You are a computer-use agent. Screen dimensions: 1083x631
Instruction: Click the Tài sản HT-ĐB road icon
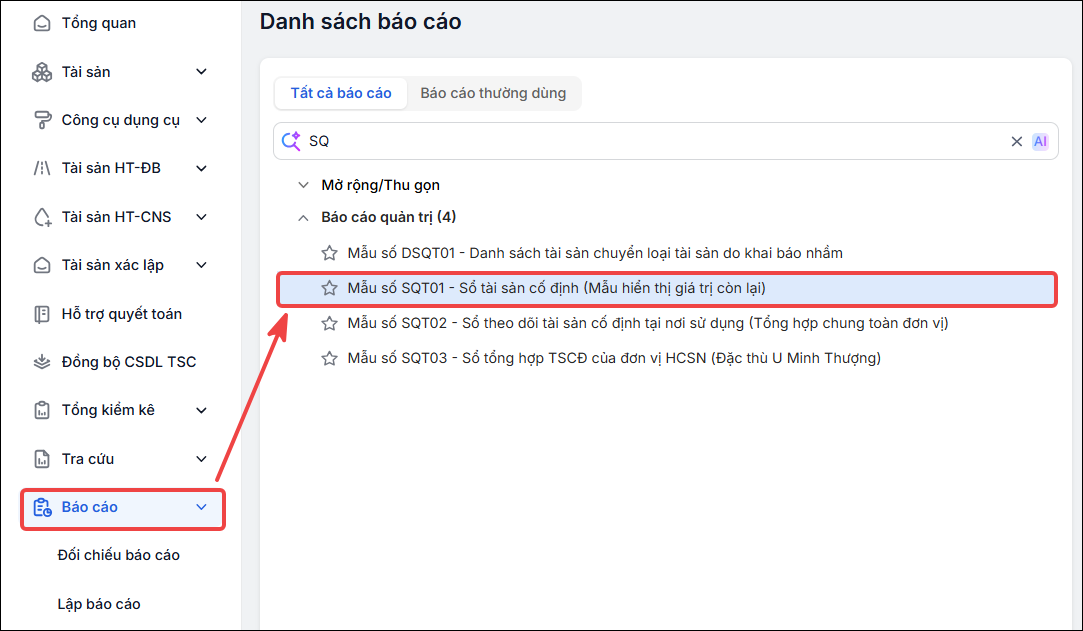(42, 168)
